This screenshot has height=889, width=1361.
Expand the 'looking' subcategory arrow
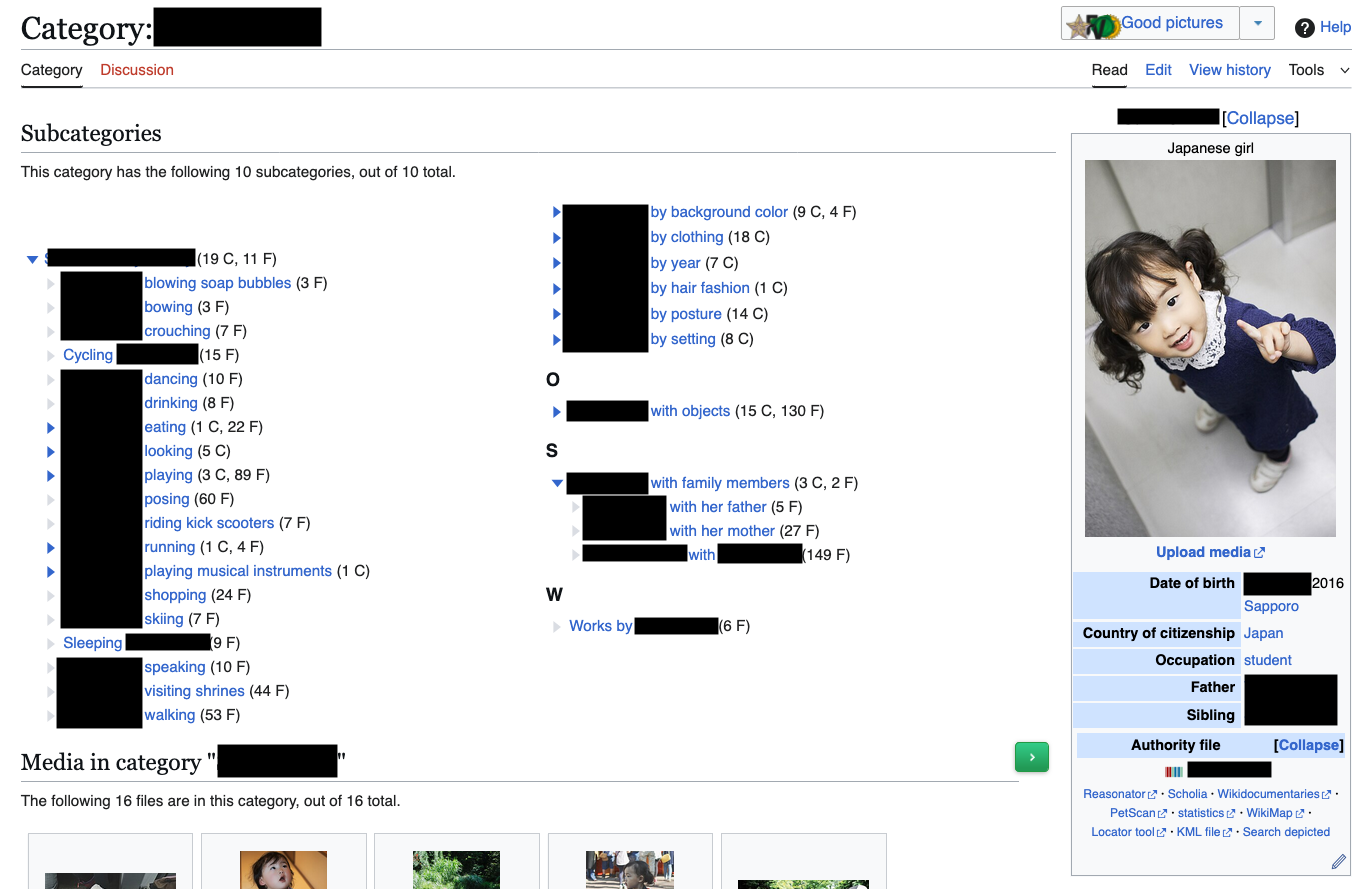(x=51, y=451)
